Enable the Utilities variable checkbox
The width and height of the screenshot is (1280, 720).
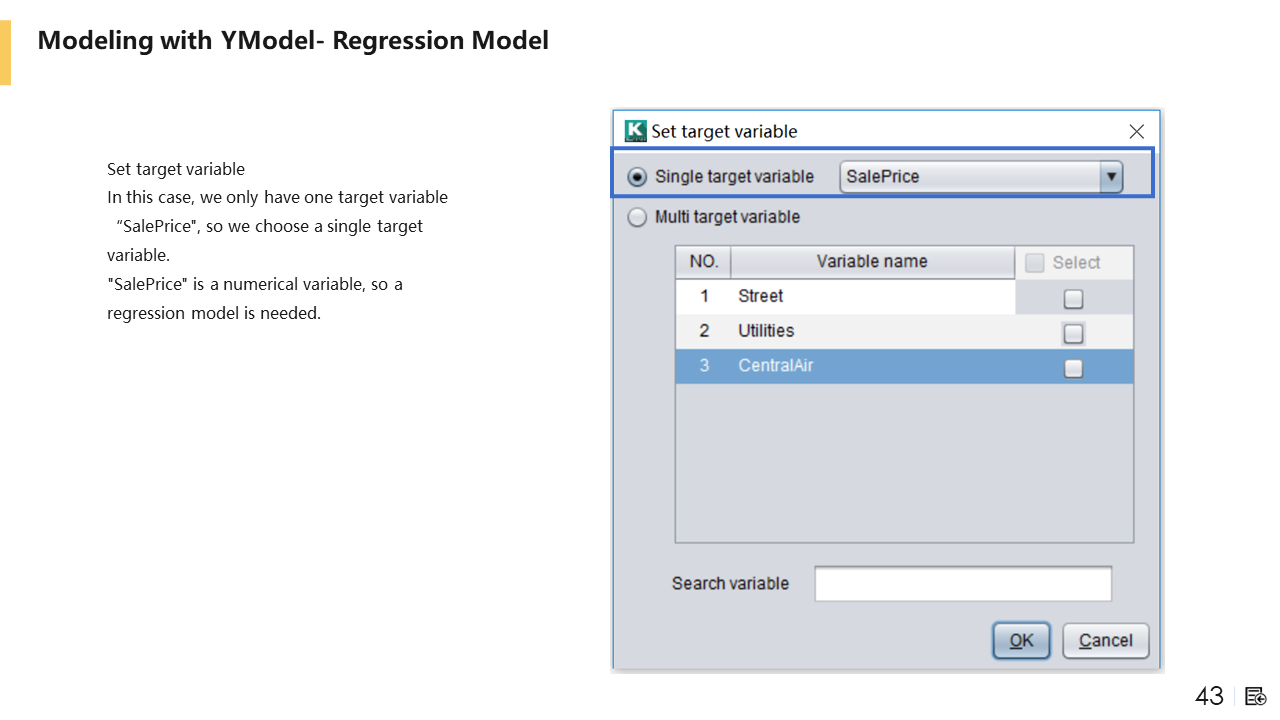[1073, 333]
